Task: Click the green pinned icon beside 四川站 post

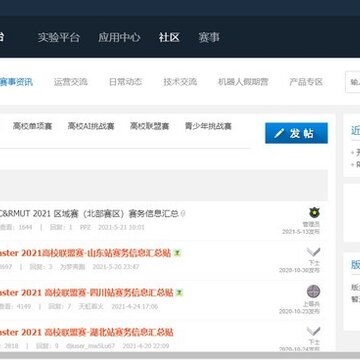Action: (180, 293)
